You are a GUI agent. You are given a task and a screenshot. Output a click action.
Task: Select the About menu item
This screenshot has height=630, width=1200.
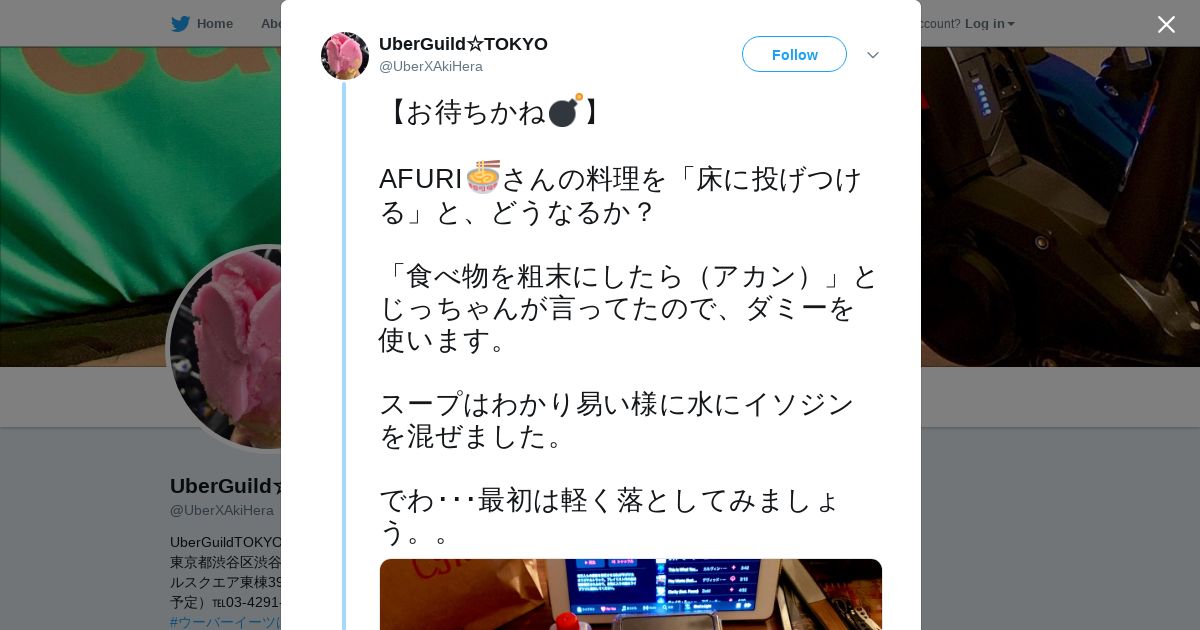pyautogui.click(x=271, y=24)
